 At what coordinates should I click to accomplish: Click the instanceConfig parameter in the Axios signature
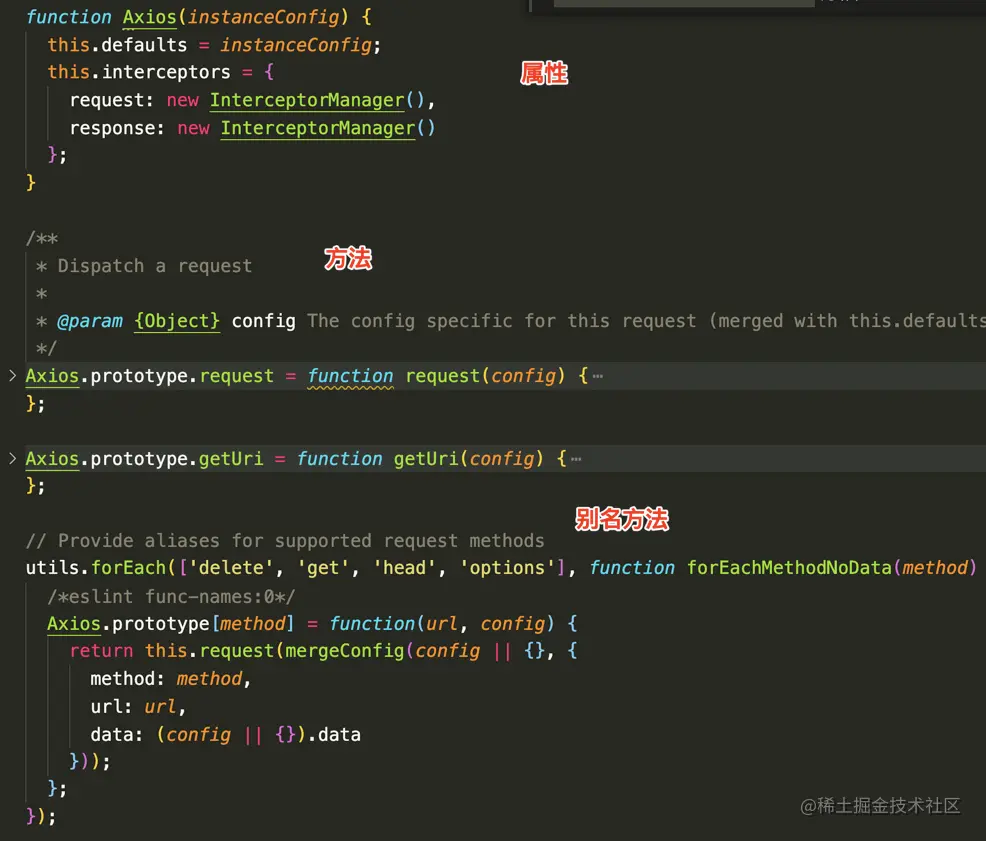[x=263, y=17]
